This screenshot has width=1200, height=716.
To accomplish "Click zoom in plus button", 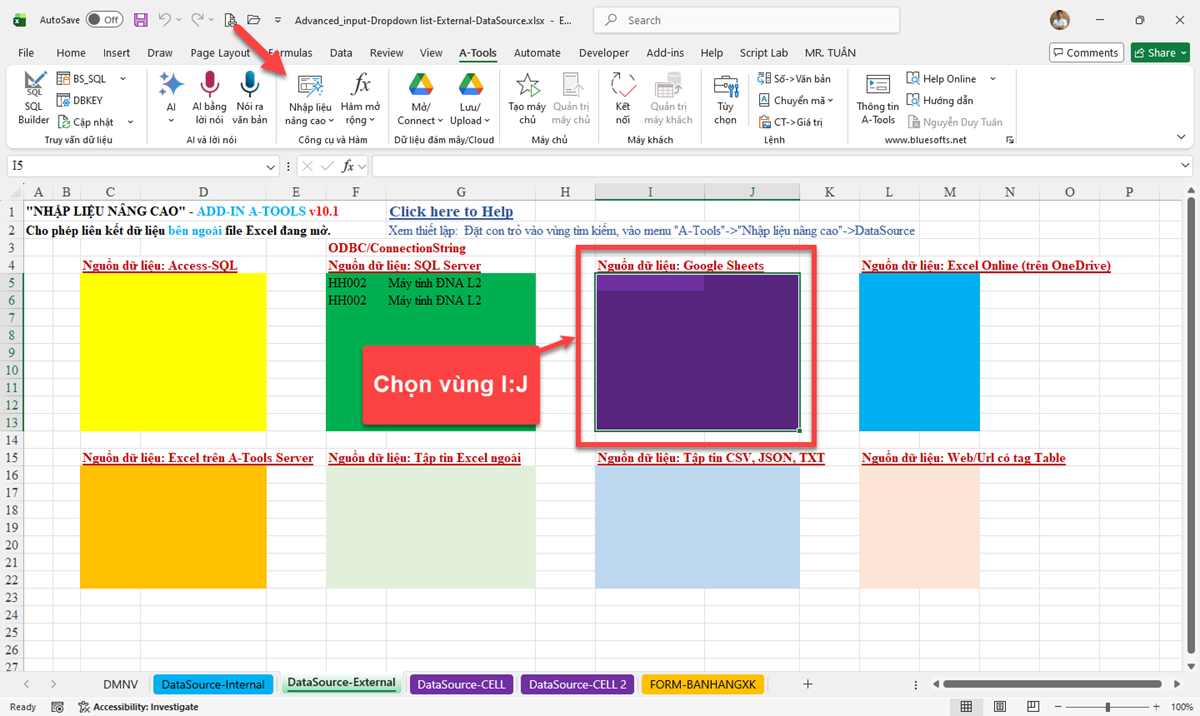I will (x=1158, y=707).
